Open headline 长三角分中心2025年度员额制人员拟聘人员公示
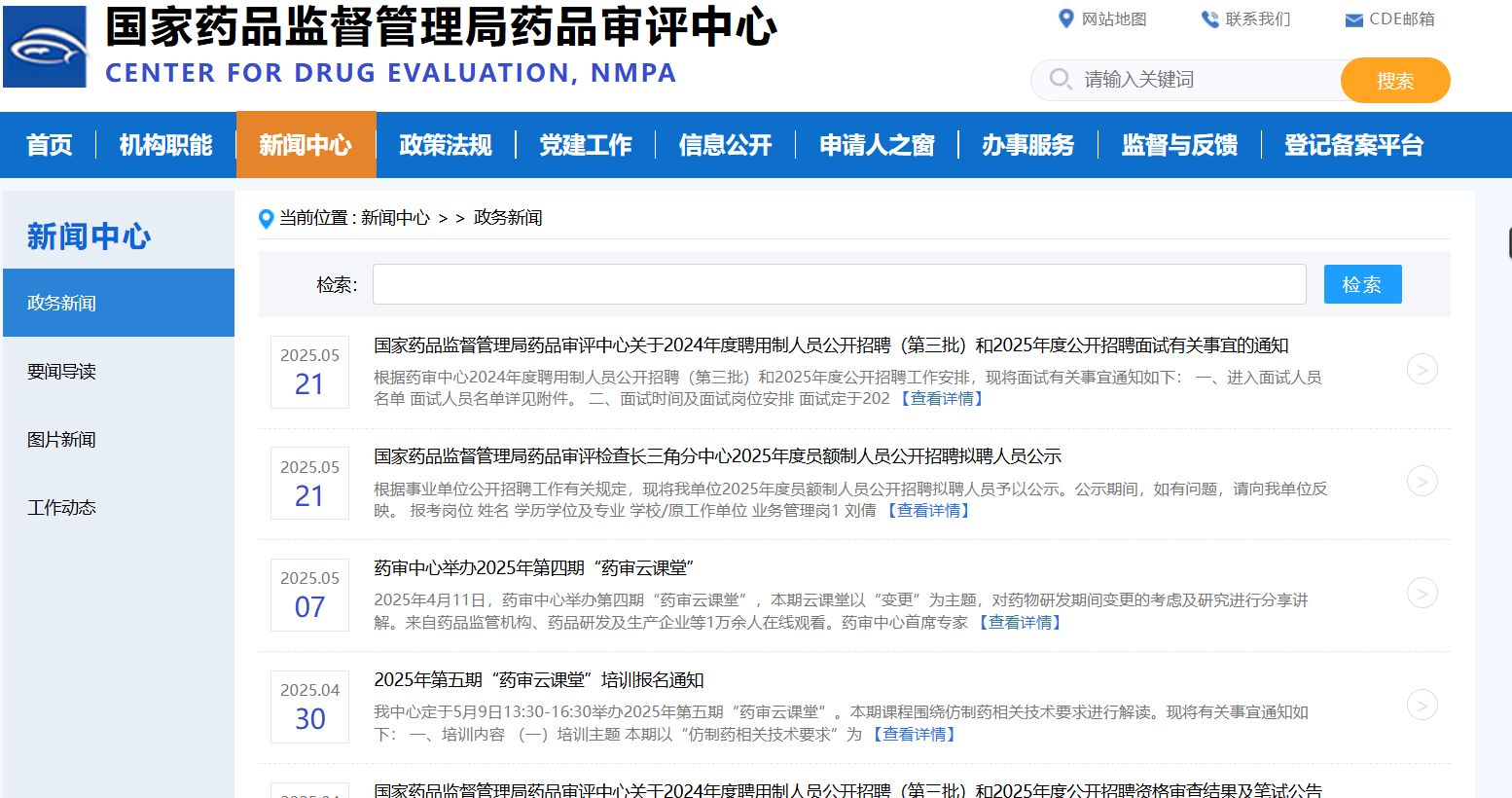Viewport: 1512px width, 798px height. point(718,456)
